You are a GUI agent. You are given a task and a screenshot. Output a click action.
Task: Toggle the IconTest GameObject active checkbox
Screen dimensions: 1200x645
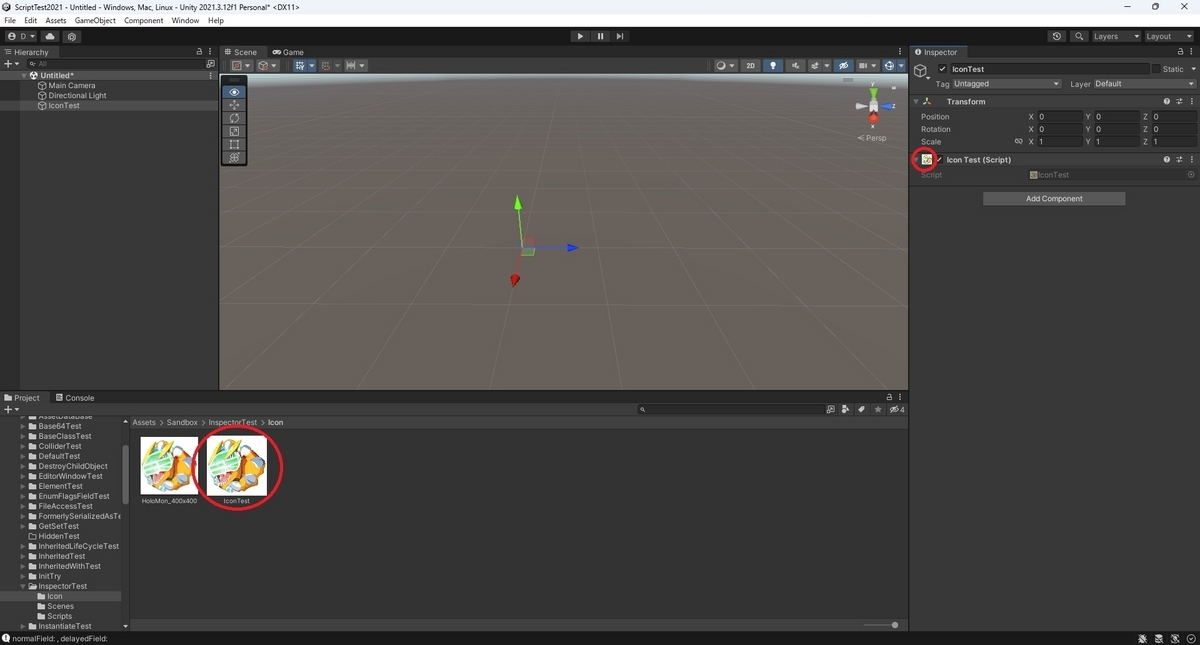click(943, 69)
